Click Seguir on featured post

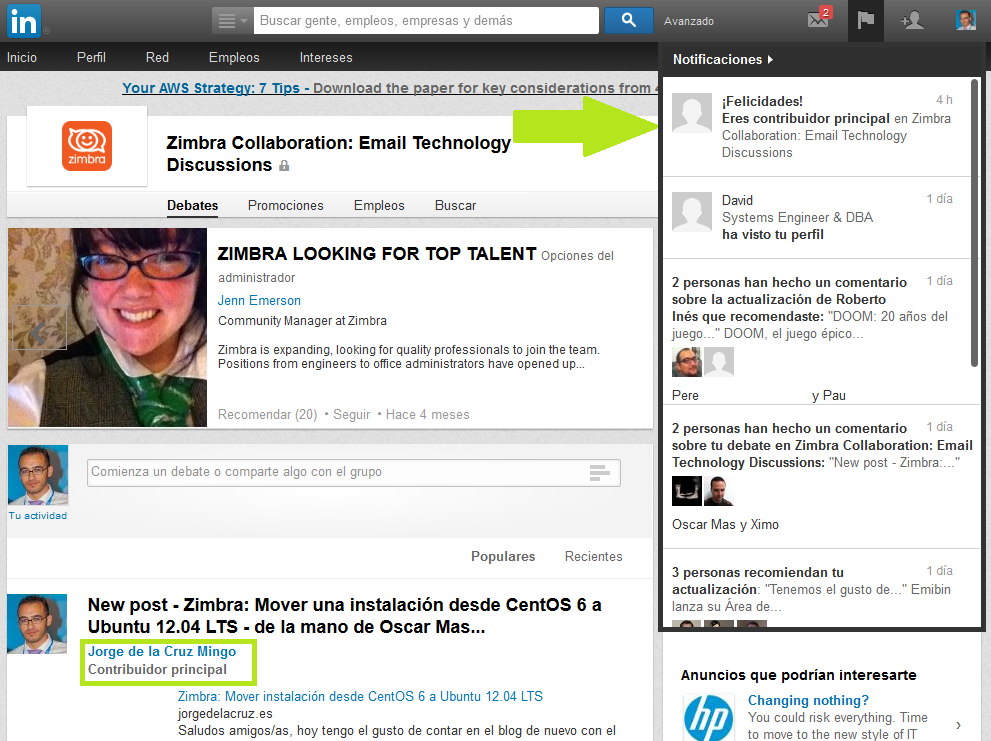[351, 415]
